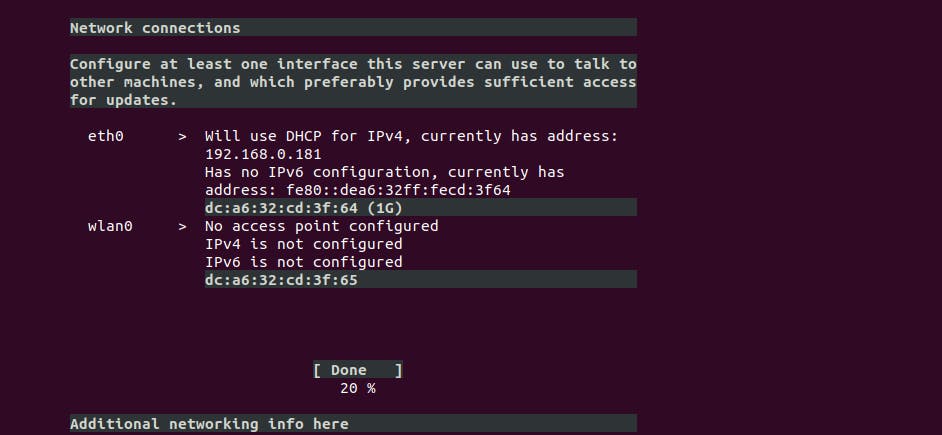942x435 pixels.
Task: Click the 'for updates.' text line
Action: [123, 100]
